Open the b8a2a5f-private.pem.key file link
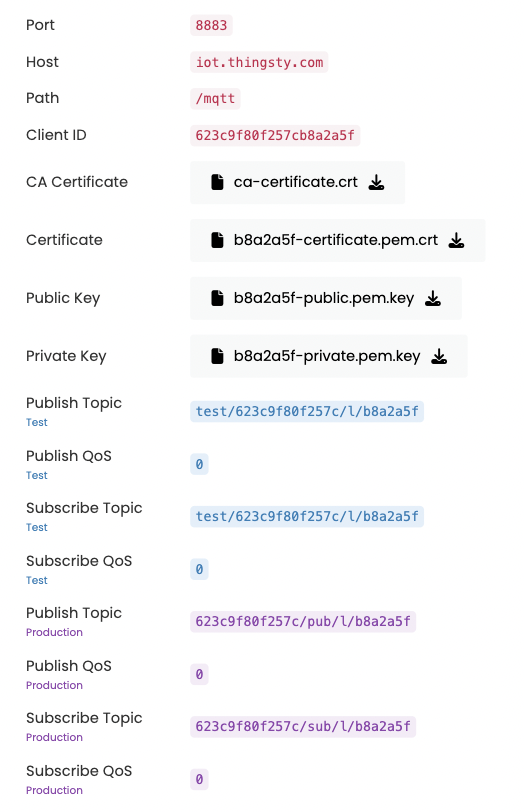This screenshot has height=812, width=524. [x=327, y=356]
